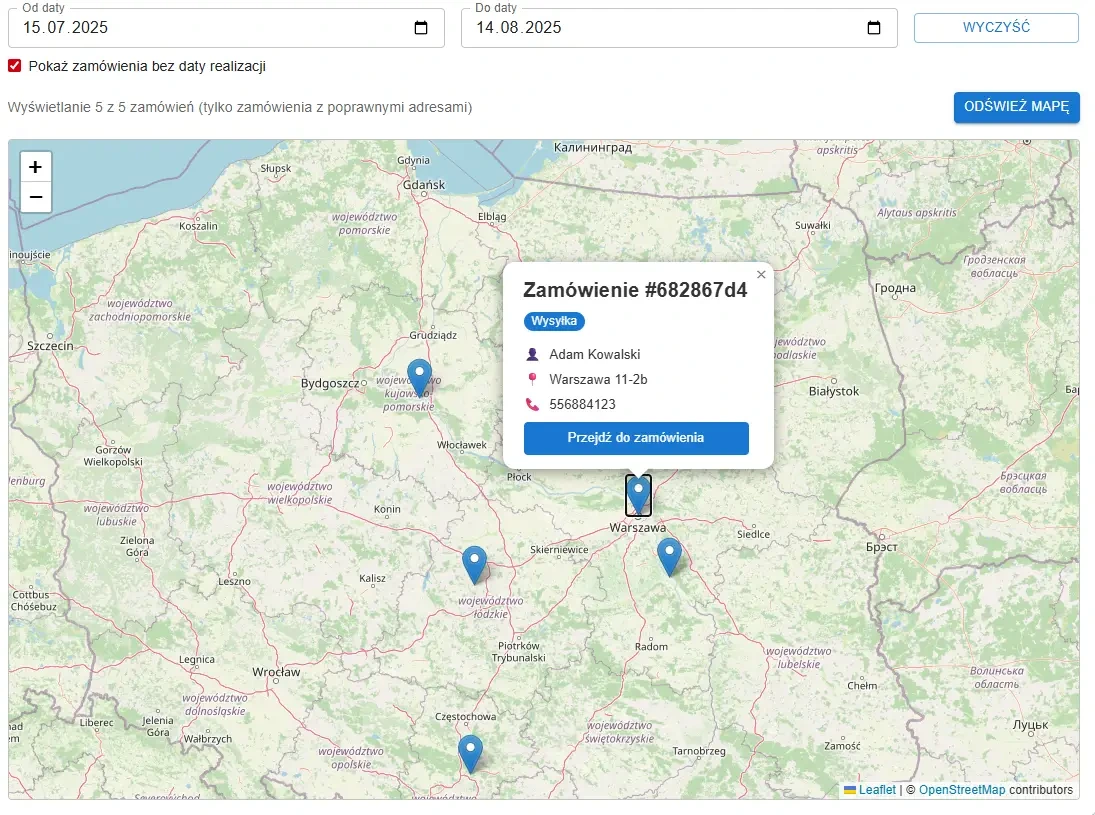1095x815 pixels.
Task: Click the person icon beside Adam Kowalski
Action: coord(532,354)
